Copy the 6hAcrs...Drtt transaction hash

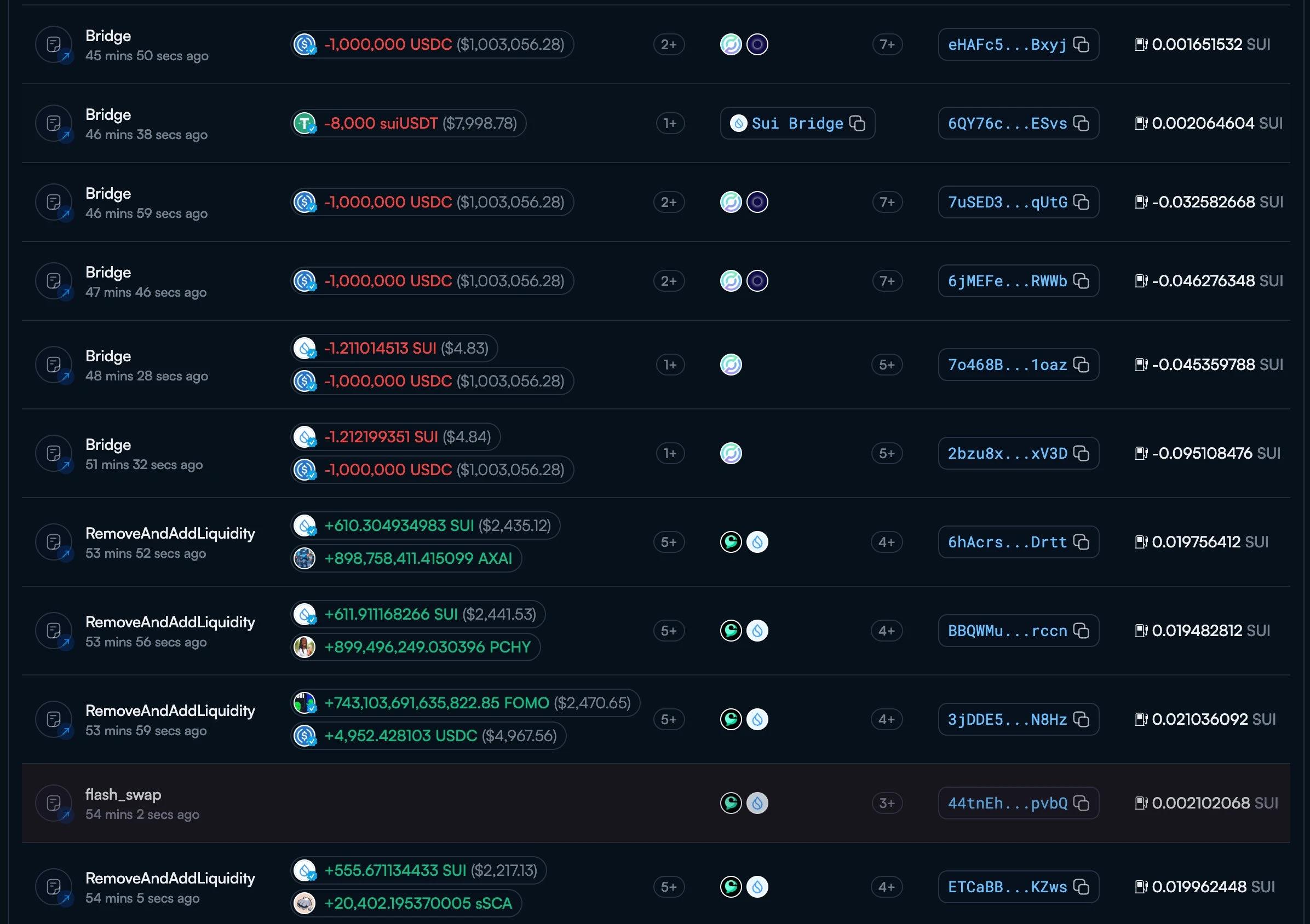1081,542
